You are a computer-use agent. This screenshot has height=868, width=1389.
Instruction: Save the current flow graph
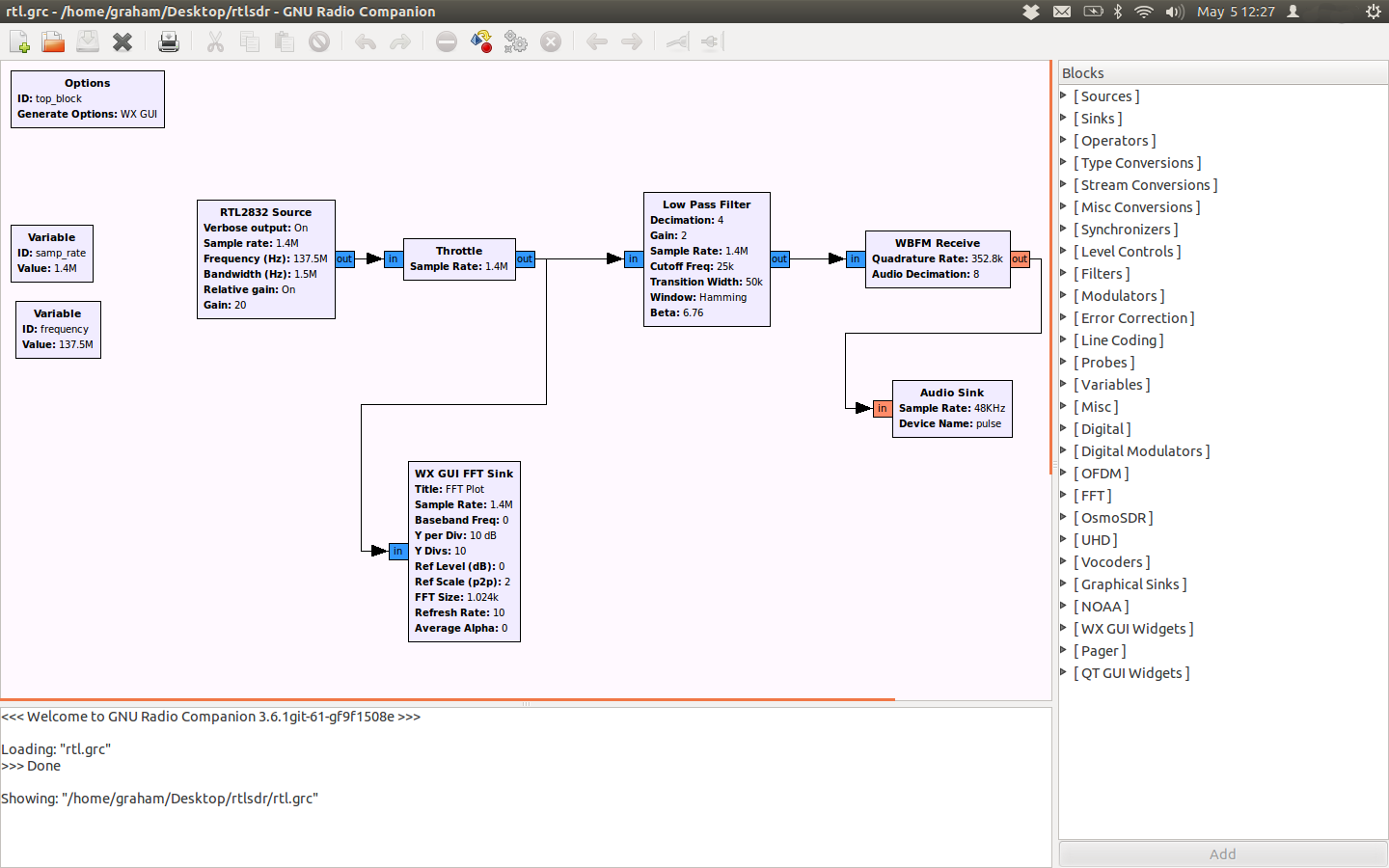[x=88, y=41]
